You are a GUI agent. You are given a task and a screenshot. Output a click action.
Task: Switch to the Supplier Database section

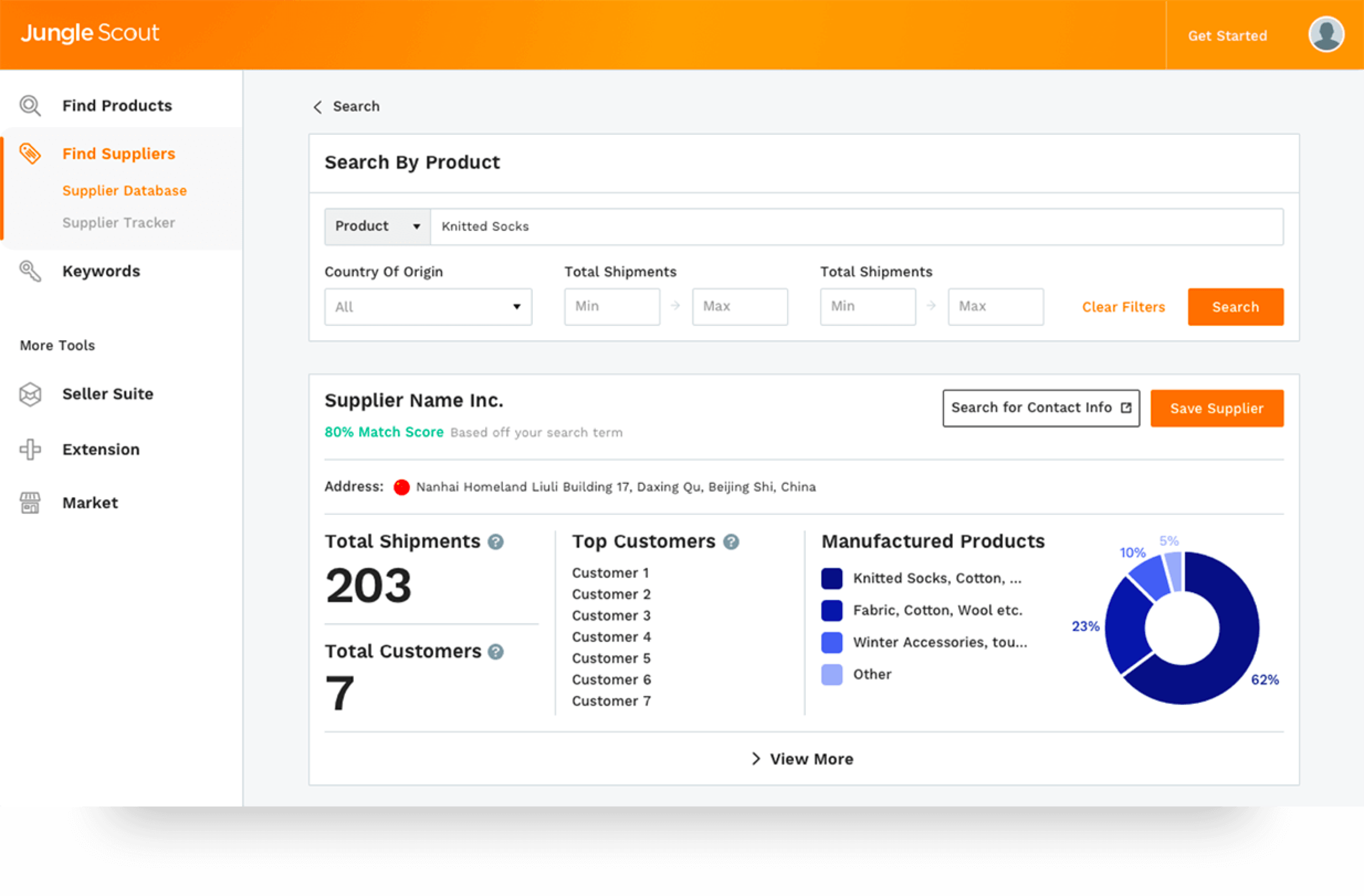point(124,190)
